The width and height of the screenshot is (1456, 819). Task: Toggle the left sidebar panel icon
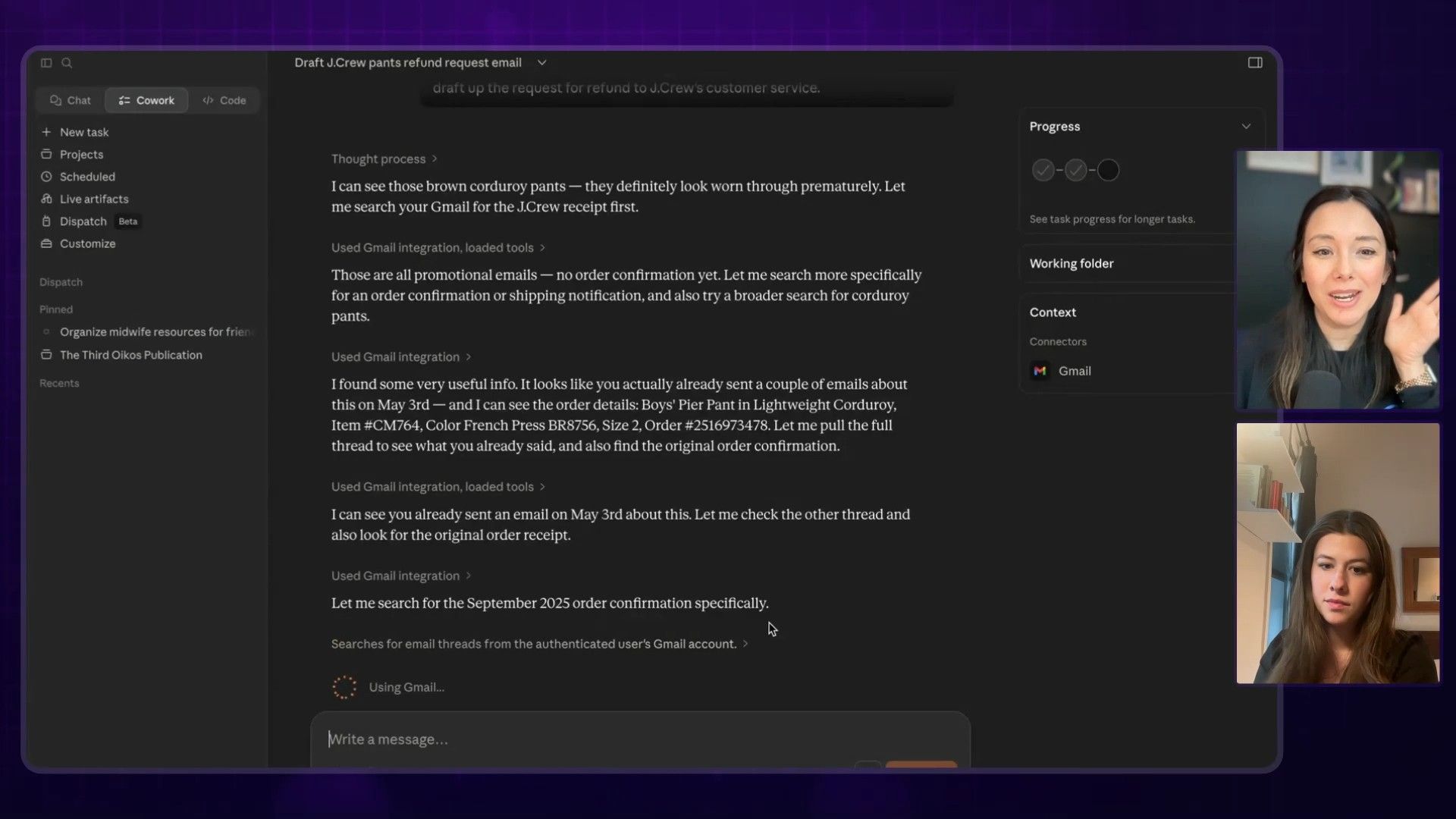click(46, 63)
